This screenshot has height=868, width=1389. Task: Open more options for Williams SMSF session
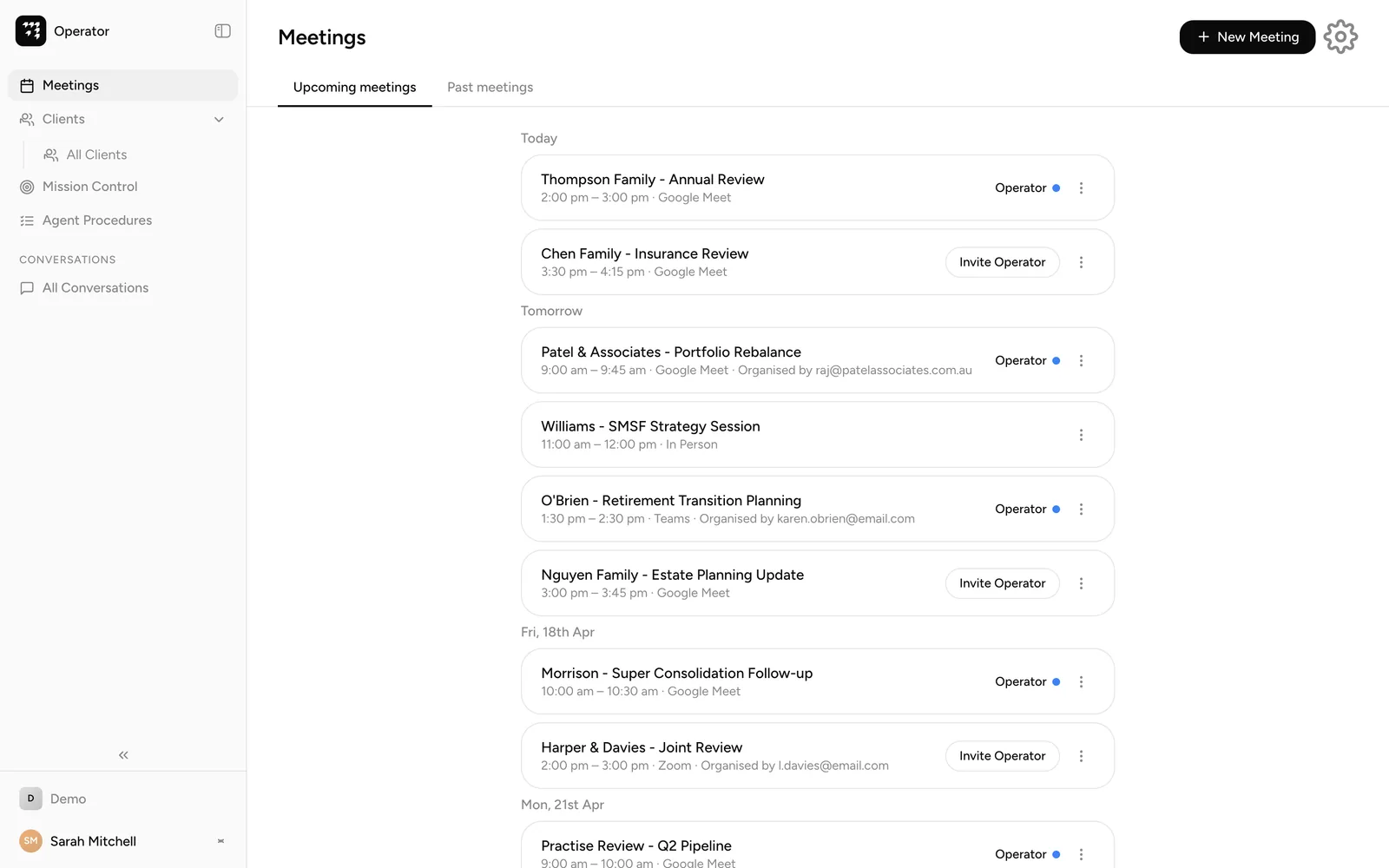point(1081,435)
